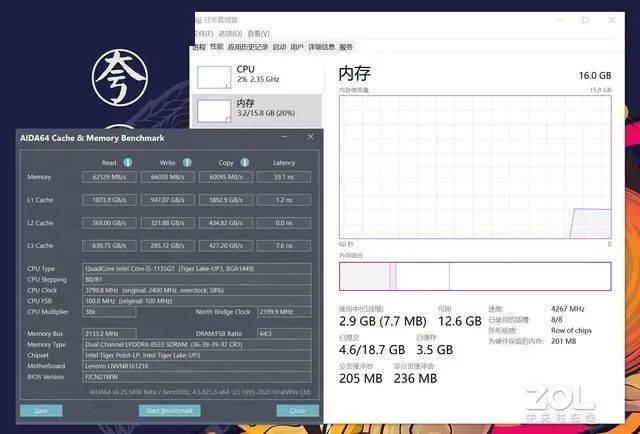The width and height of the screenshot is (640, 434).
Task: Close AIDA64 window with the X icon
Action: pyautogui.click(x=311, y=137)
